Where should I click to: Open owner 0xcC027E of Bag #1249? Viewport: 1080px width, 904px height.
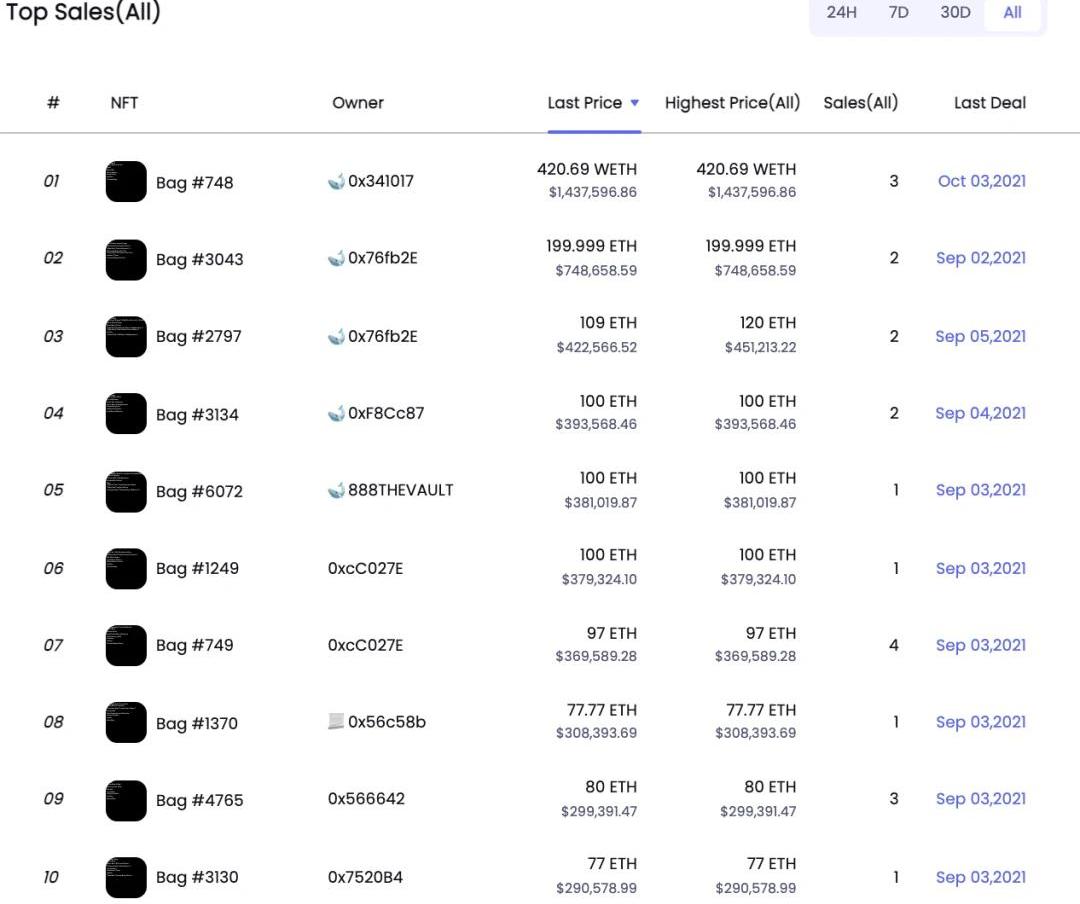point(365,568)
